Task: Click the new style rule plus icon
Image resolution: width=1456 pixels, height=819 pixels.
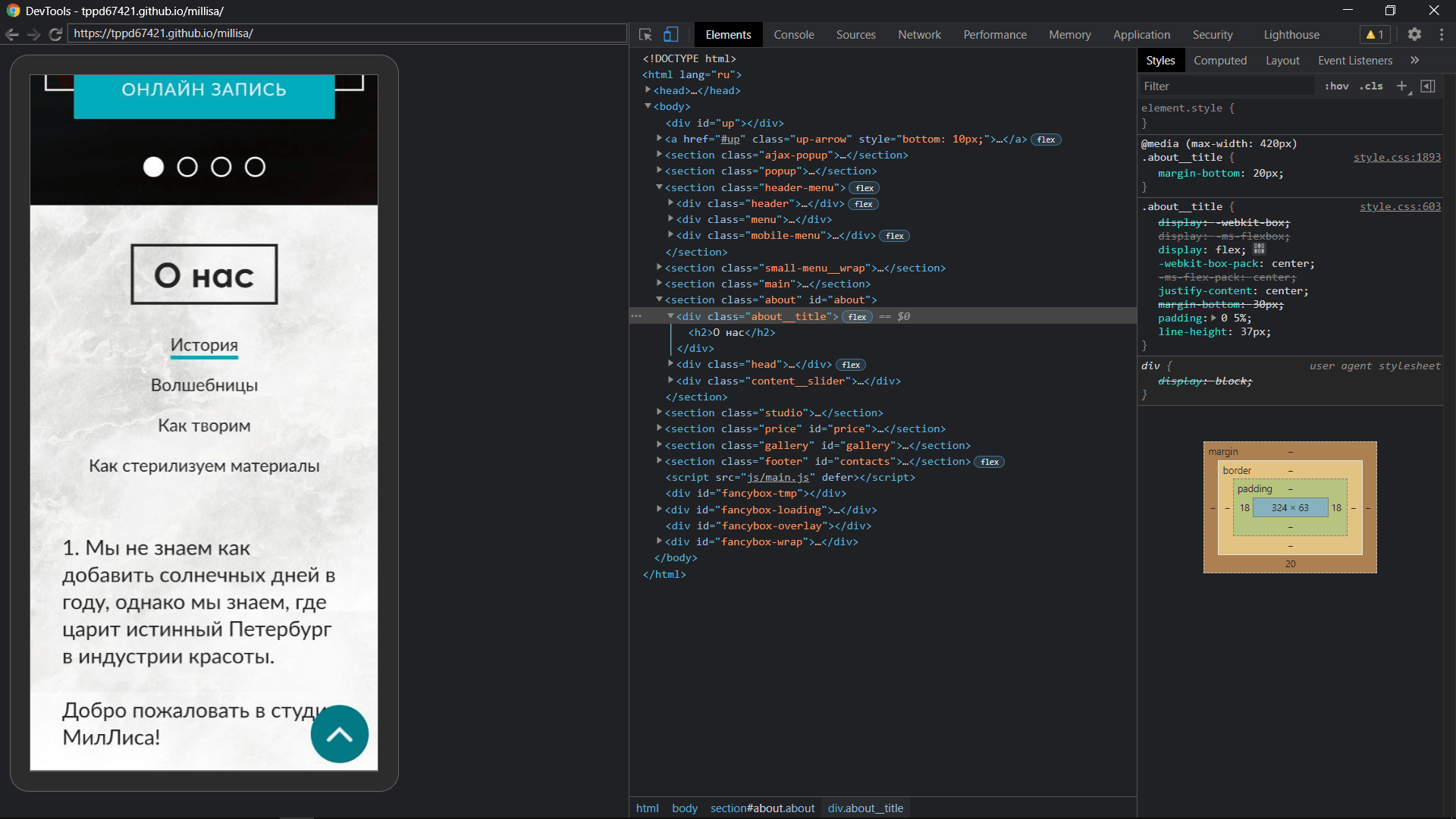Action: tap(1401, 86)
